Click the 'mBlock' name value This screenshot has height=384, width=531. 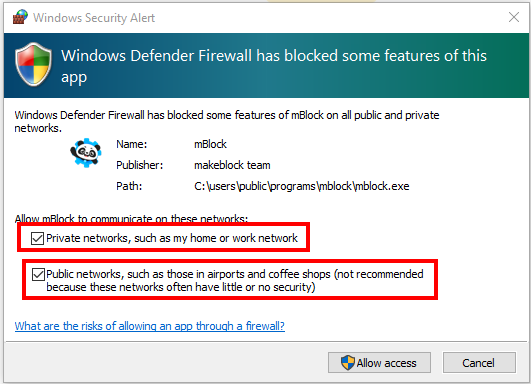click(x=210, y=144)
